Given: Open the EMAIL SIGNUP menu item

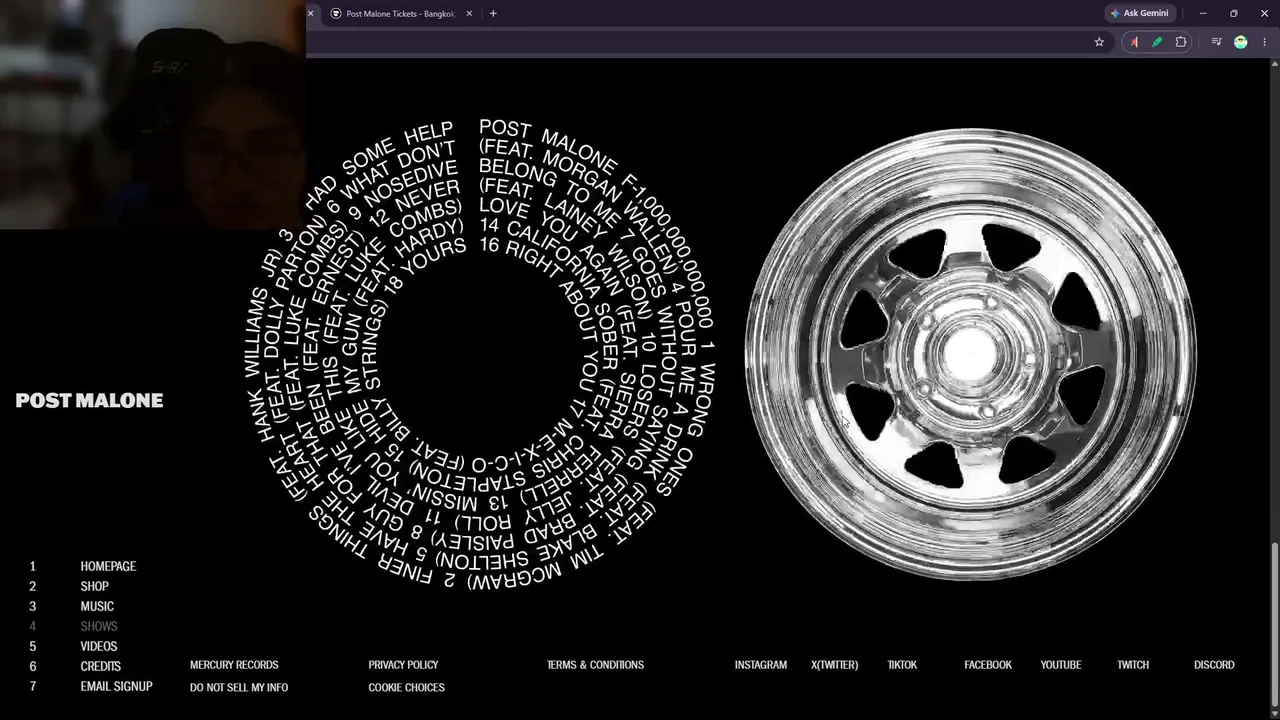Looking at the screenshot, I should tap(116, 686).
